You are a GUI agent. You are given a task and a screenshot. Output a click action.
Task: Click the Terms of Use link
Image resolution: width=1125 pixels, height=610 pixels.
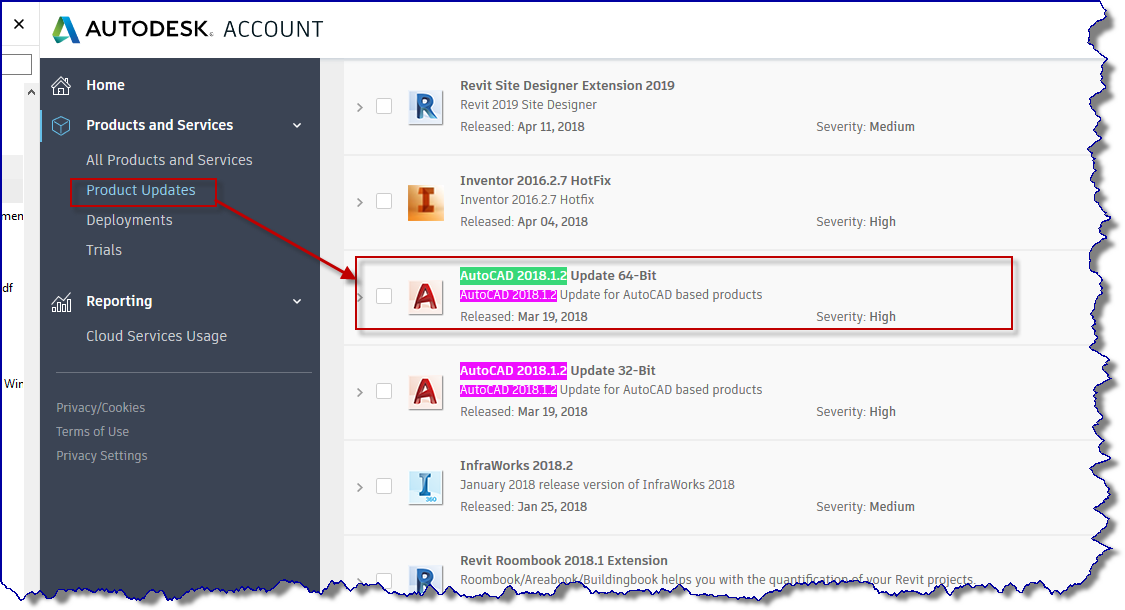(92, 431)
